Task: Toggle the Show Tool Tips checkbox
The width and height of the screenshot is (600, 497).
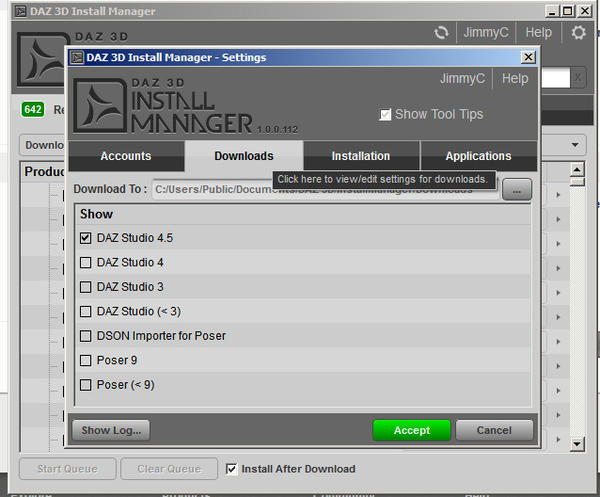Action: coord(385,114)
